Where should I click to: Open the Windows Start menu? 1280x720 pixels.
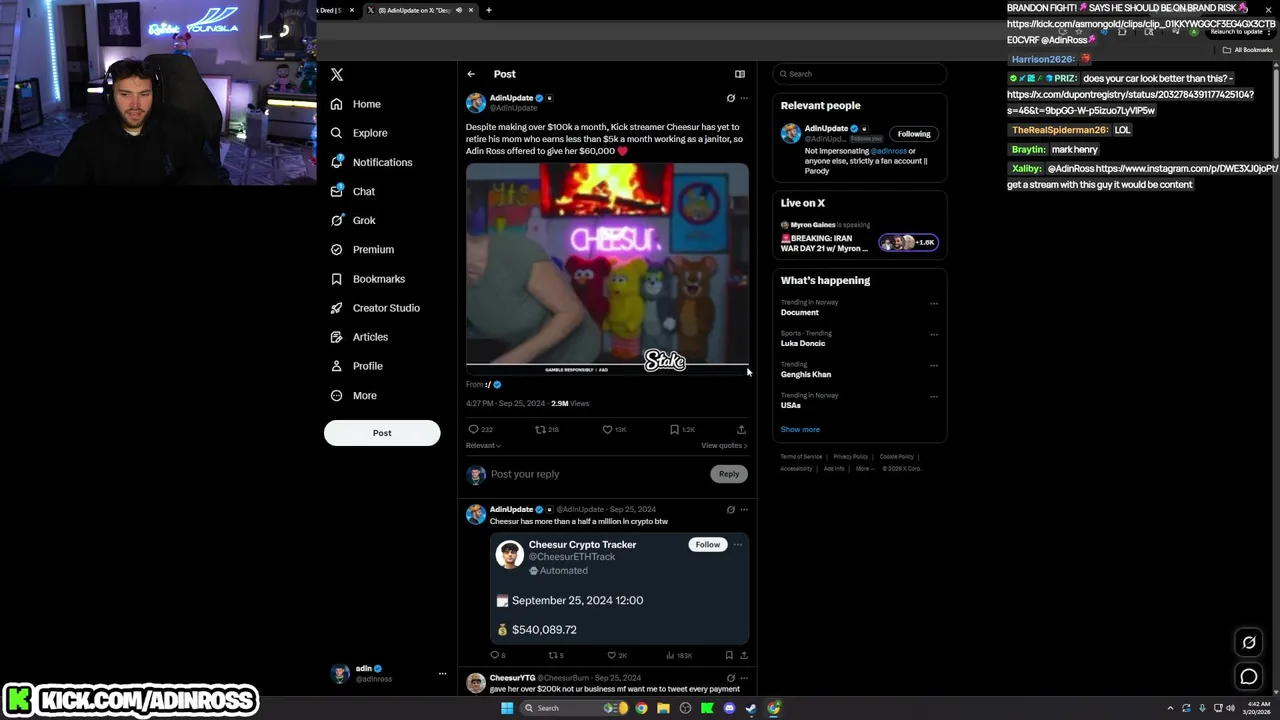507,708
